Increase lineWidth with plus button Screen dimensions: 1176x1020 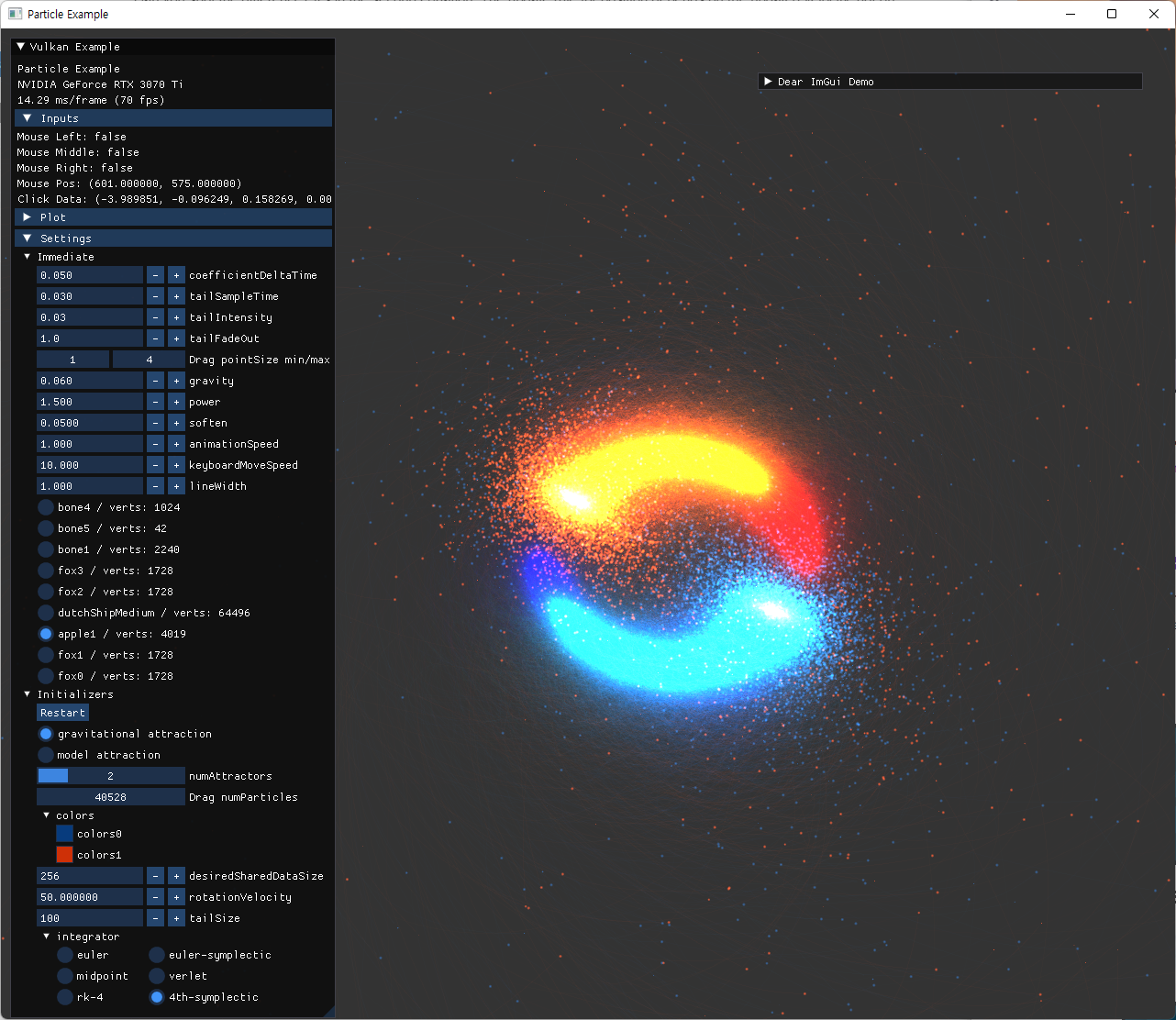(176, 486)
